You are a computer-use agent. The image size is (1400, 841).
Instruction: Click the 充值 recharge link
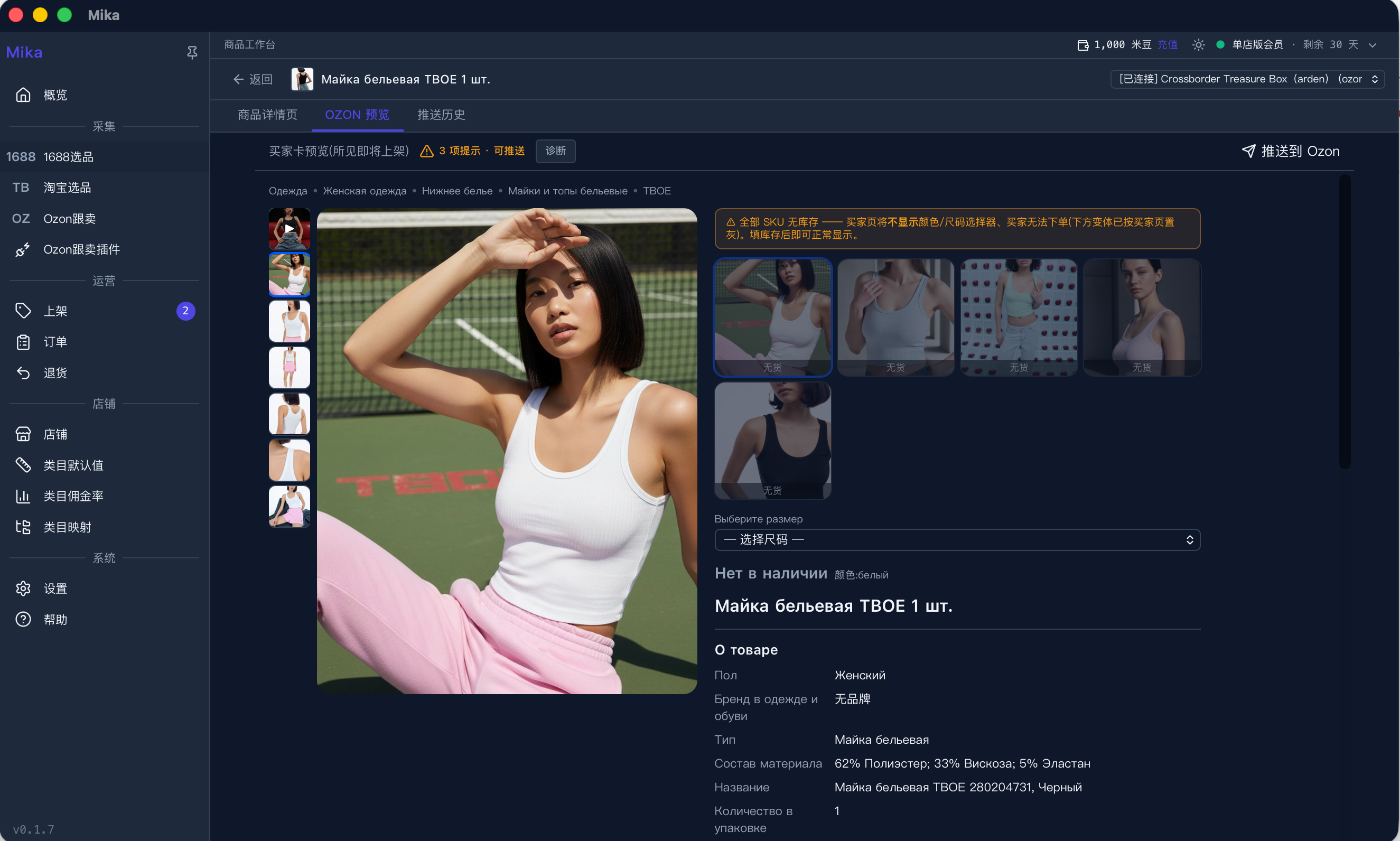tap(1167, 45)
